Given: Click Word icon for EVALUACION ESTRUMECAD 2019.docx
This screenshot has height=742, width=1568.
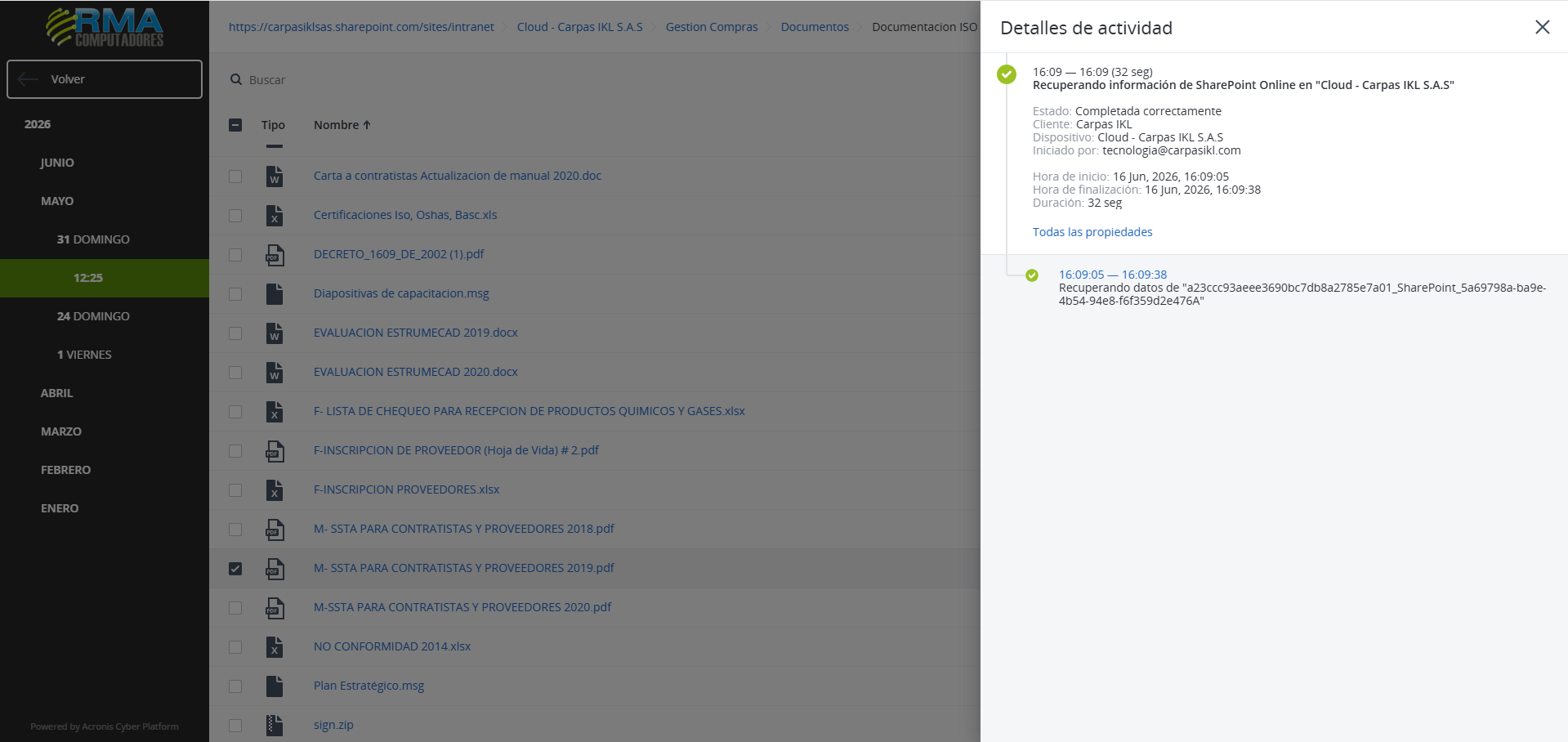Looking at the screenshot, I should 275,333.
